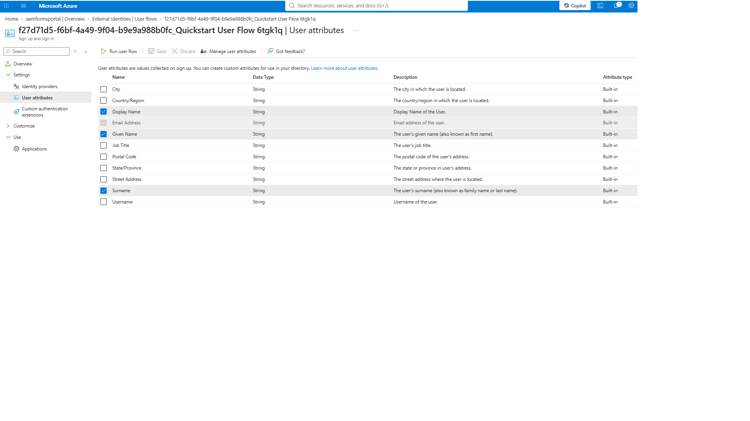Click the search resources input field
Viewport: 750px width, 421px height.
point(376,6)
